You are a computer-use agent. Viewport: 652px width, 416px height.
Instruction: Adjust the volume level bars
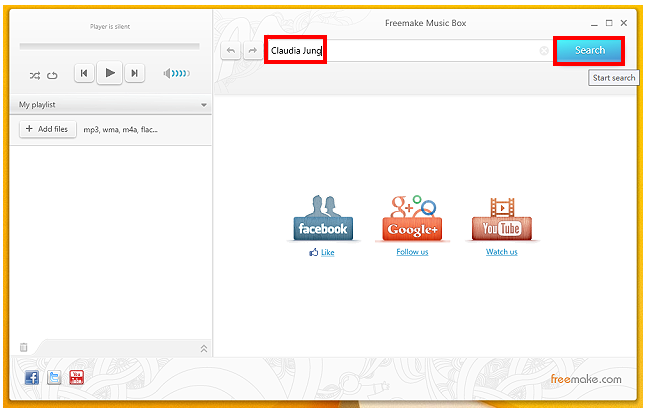pyautogui.click(x=181, y=74)
